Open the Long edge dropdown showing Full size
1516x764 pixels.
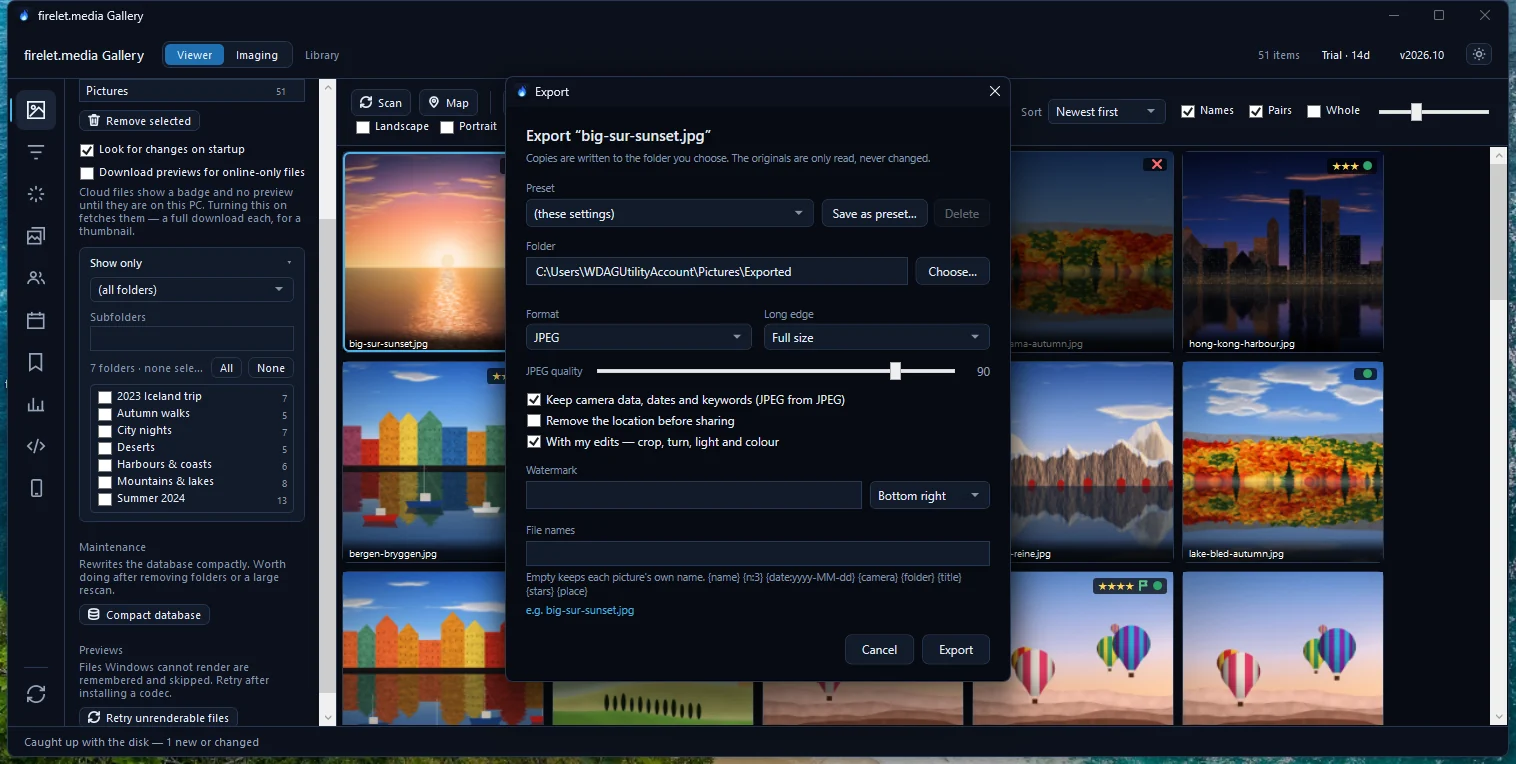(877, 338)
